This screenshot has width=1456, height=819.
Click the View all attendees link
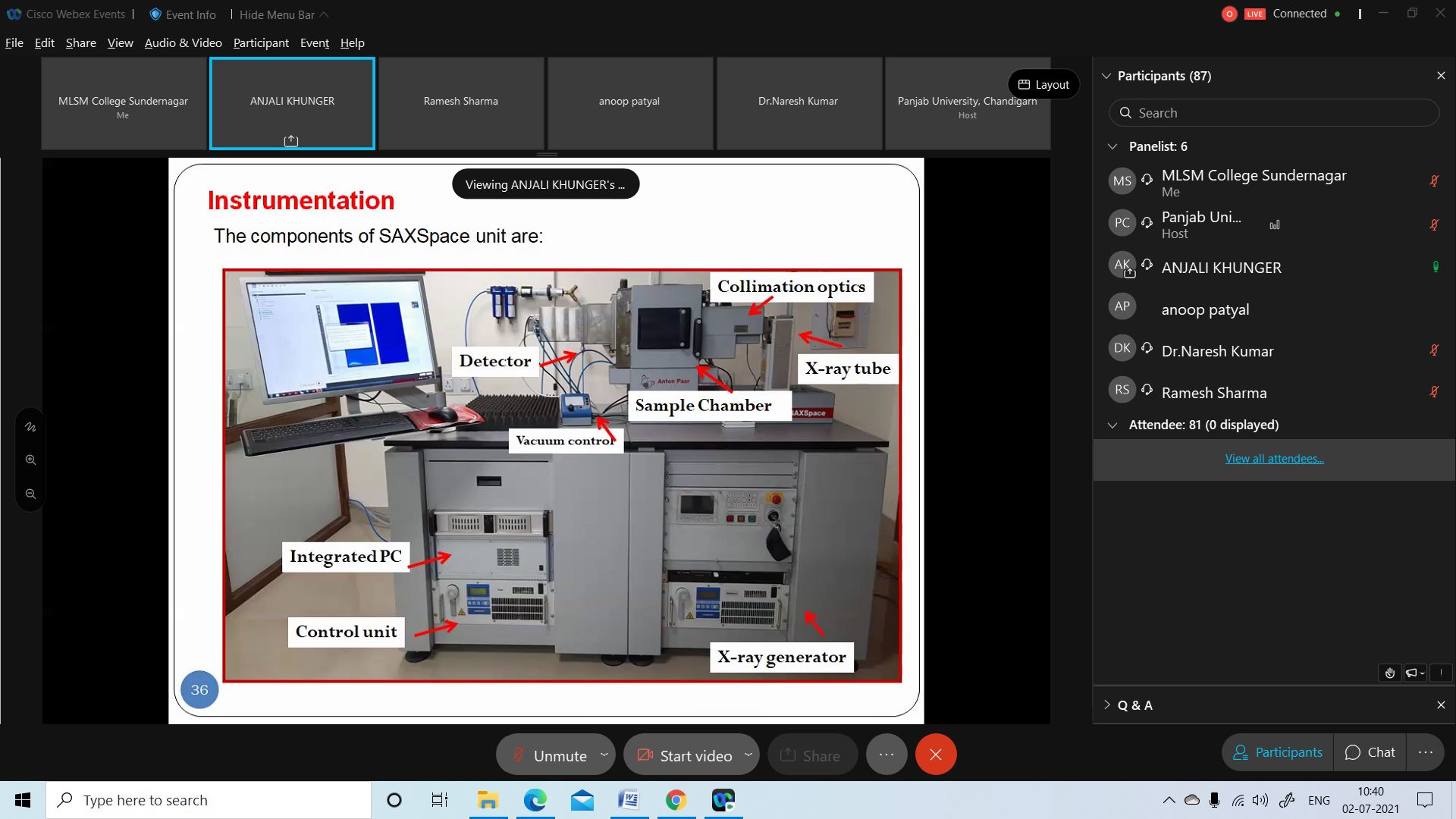click(1274, 458)
